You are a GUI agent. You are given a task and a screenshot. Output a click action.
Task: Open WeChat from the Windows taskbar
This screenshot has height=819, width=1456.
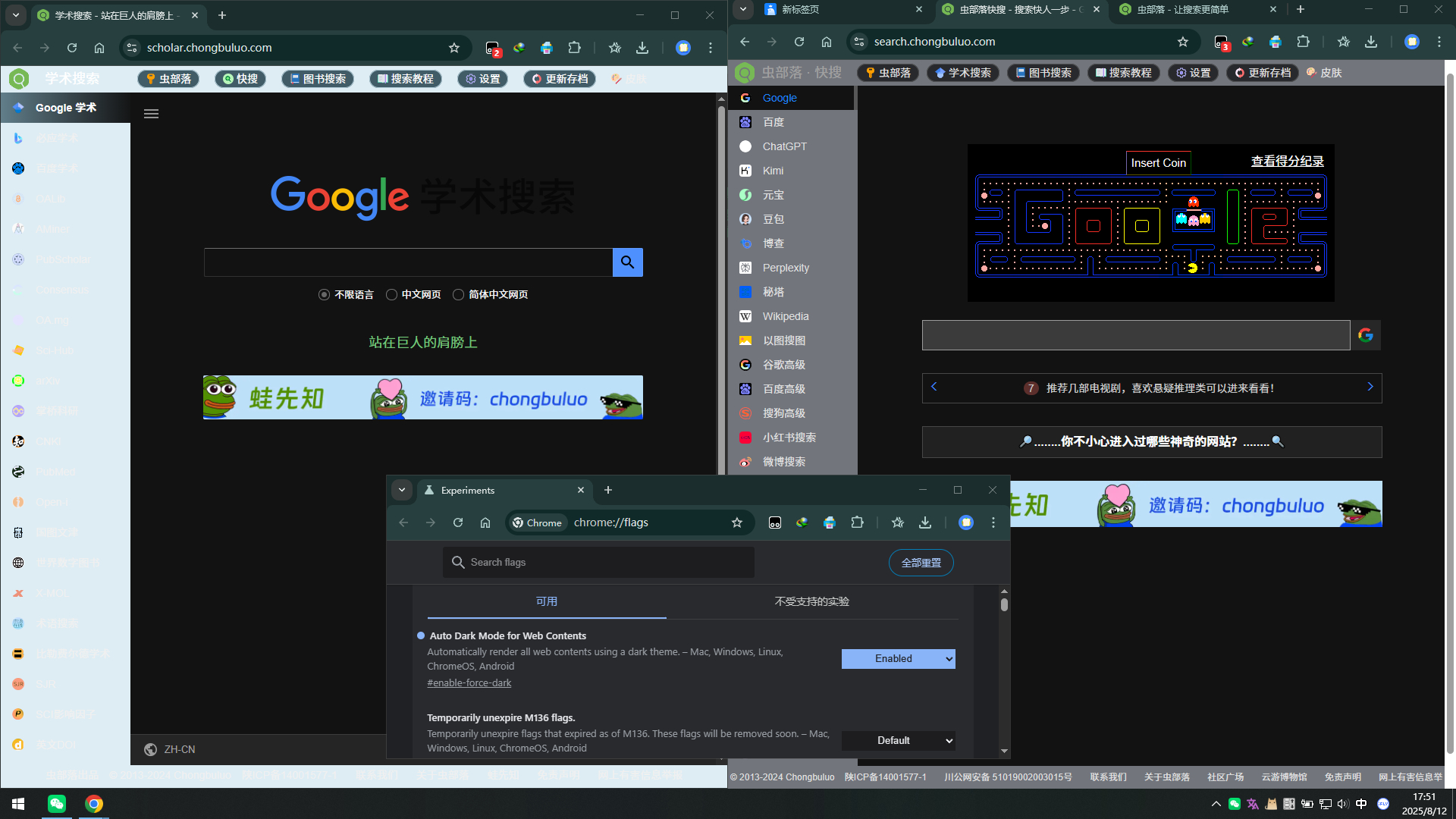[x=57, y=804]
